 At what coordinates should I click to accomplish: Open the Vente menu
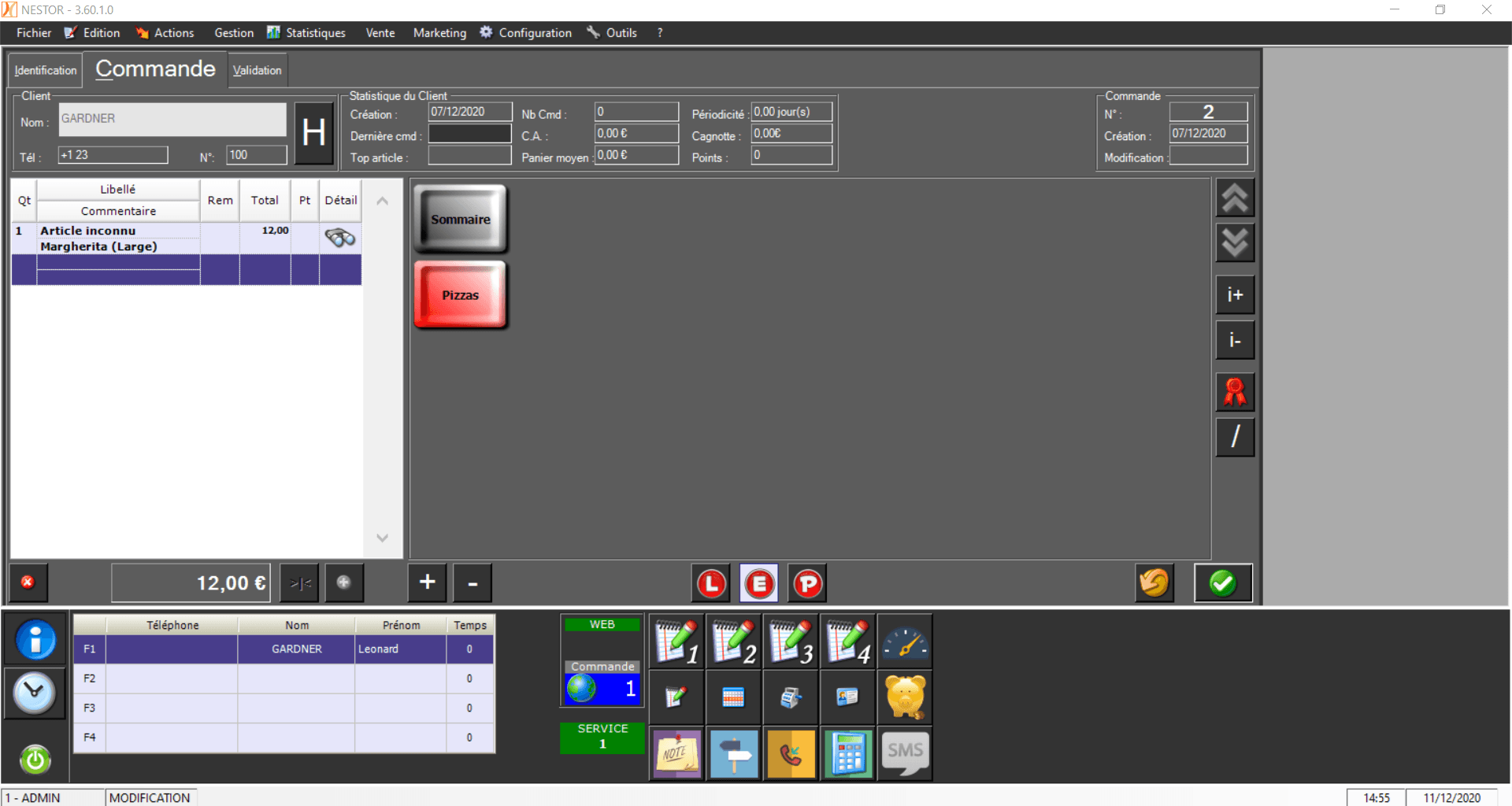pos(380,33)
